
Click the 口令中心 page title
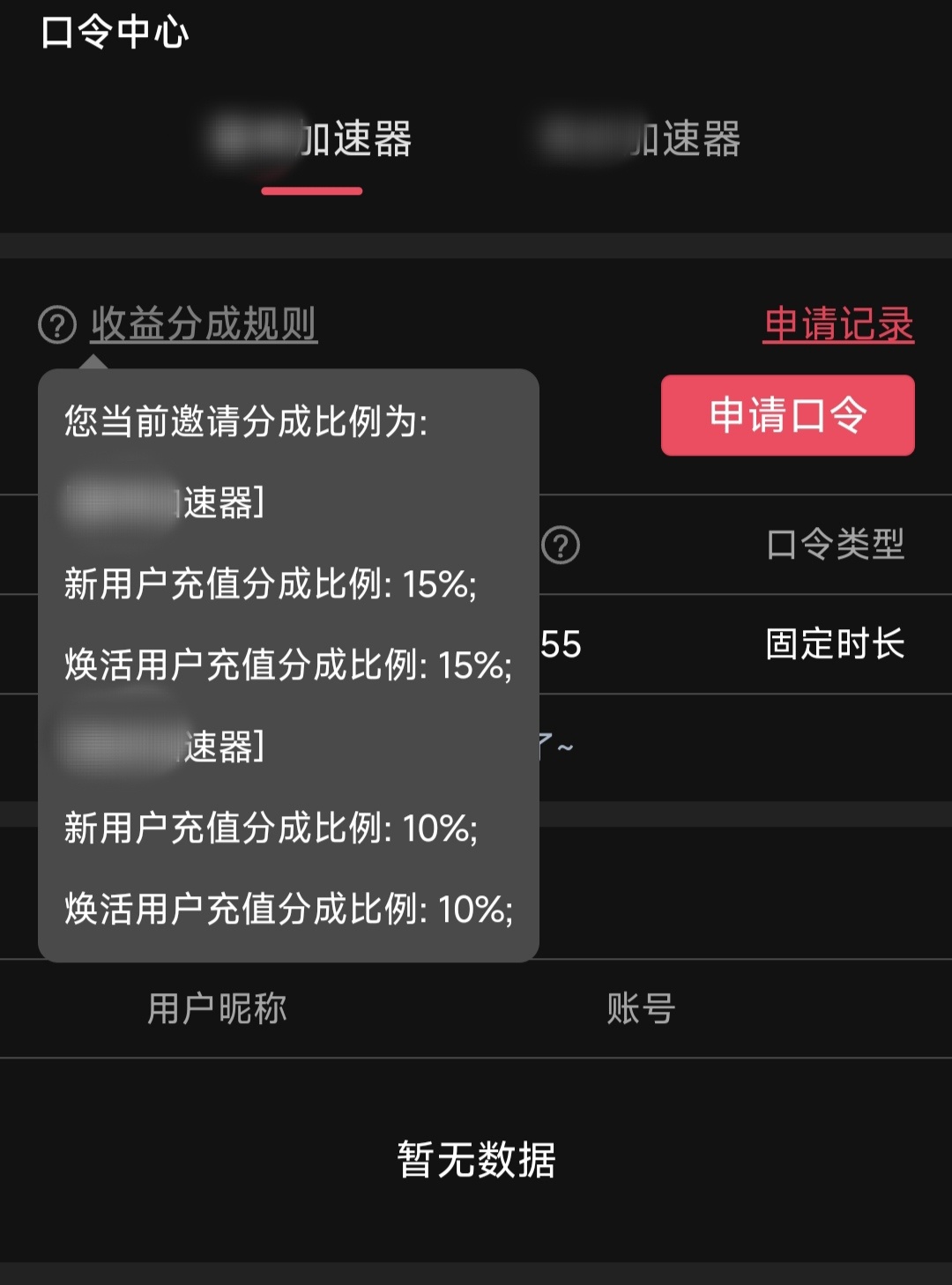click(115, 33)
